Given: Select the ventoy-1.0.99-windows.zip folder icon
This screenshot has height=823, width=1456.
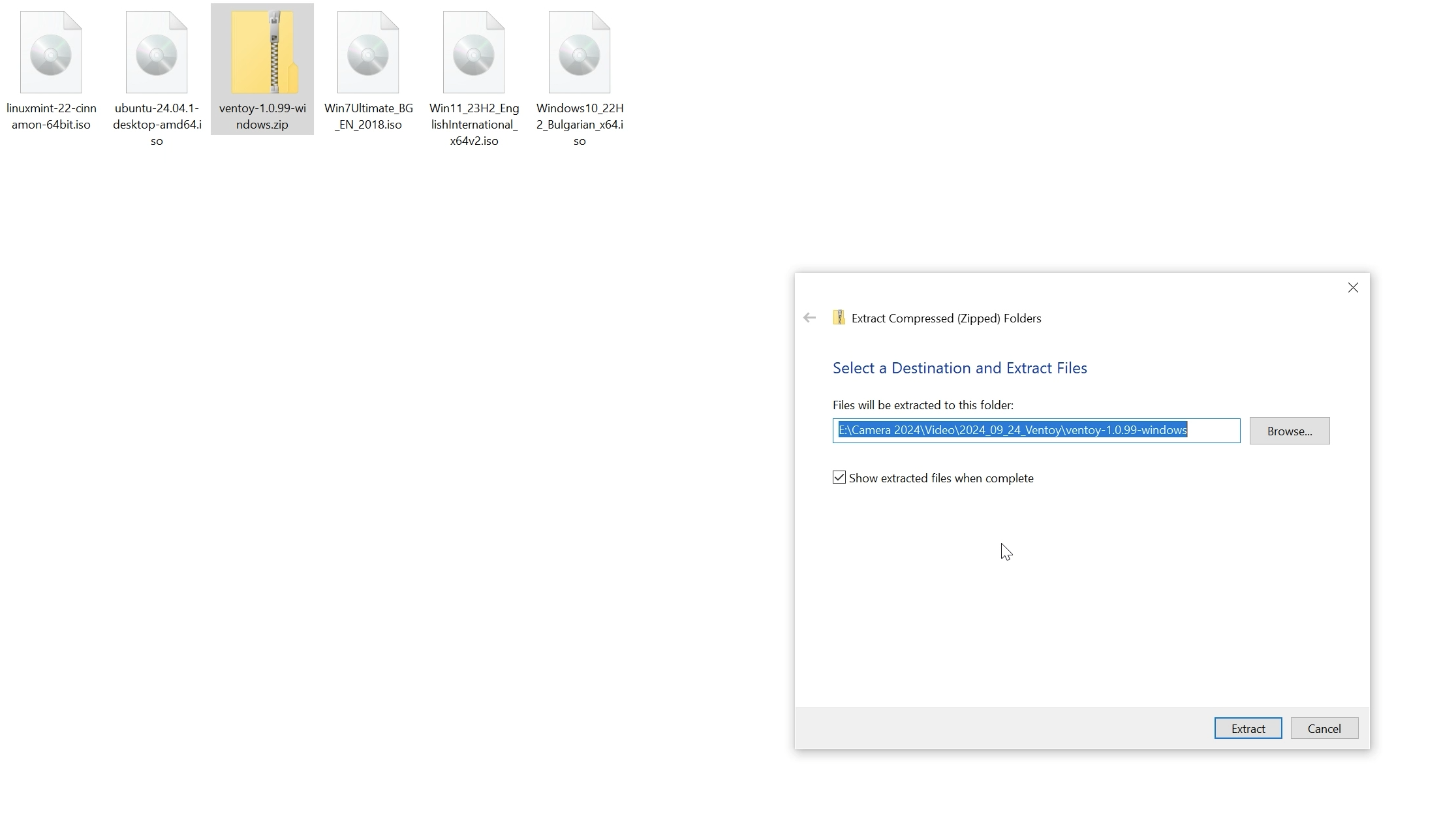Looking at the screenshot, I should point(264,52).
